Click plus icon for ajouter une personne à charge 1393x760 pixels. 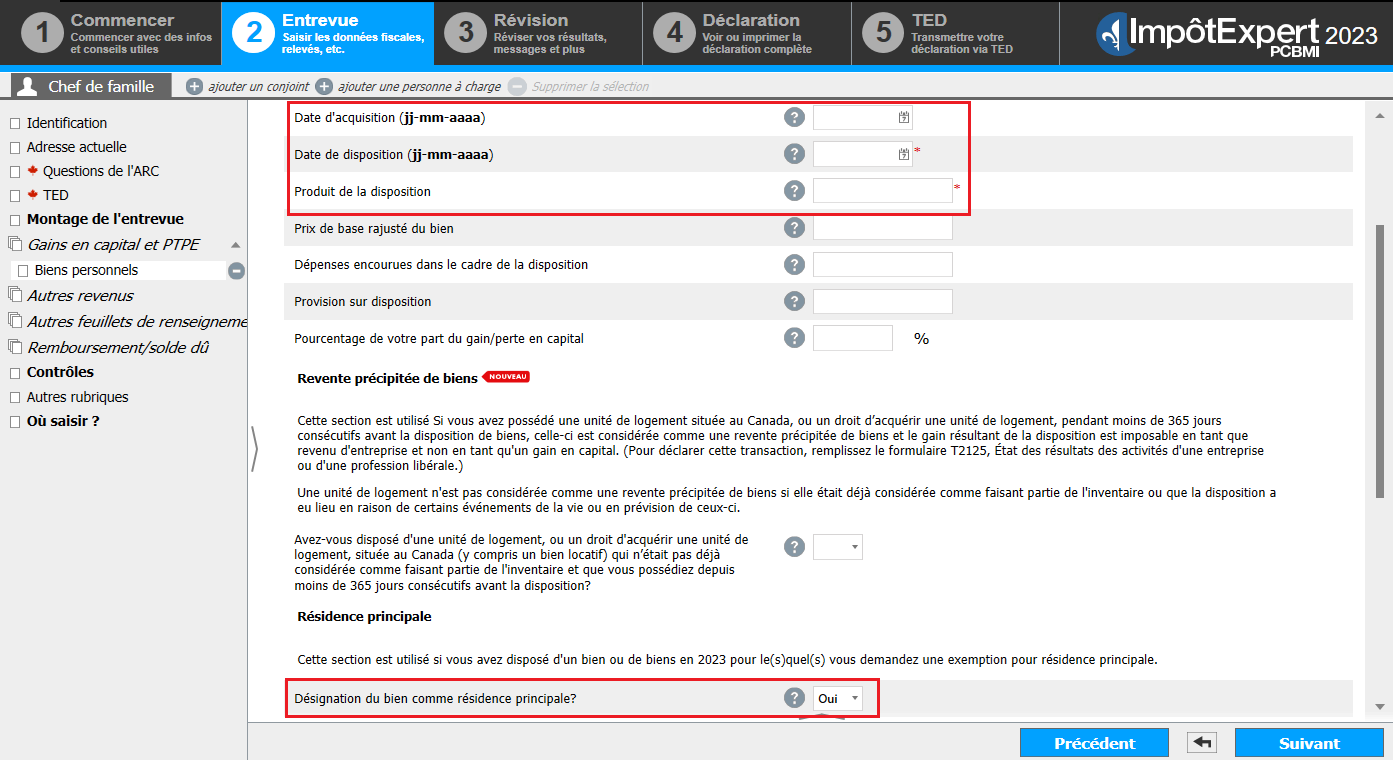tap(324, 87)
